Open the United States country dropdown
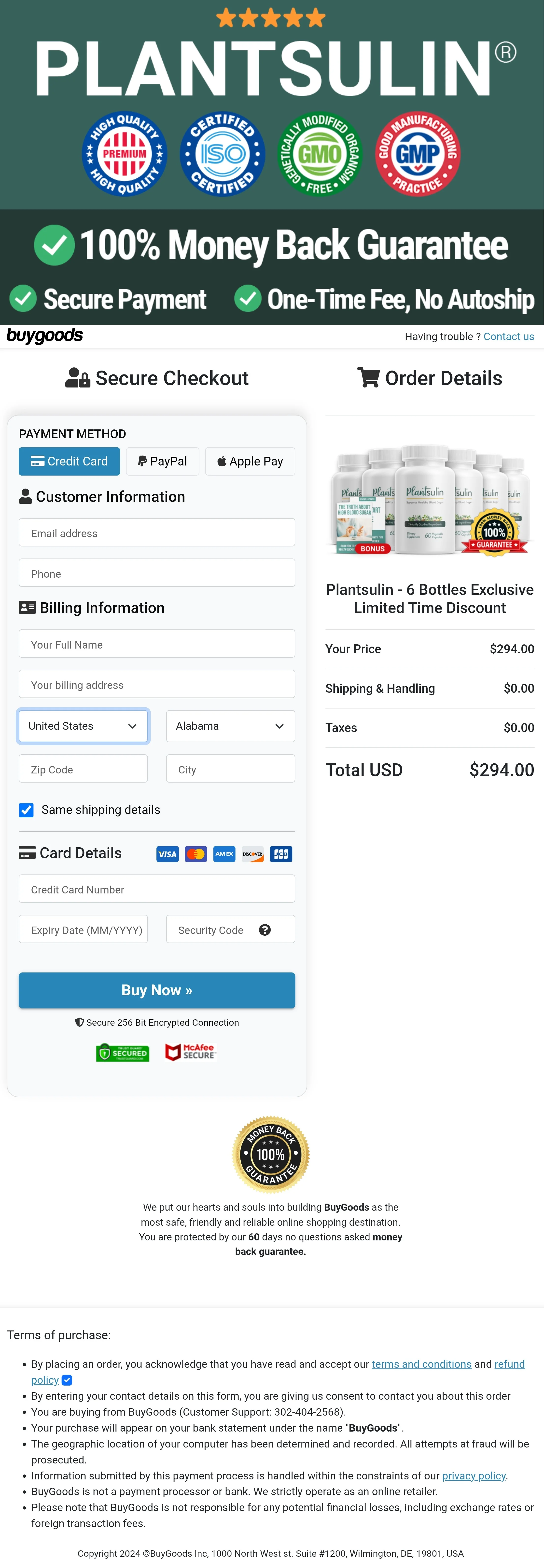Screen dimensions: 544x1568 point(84,726)
